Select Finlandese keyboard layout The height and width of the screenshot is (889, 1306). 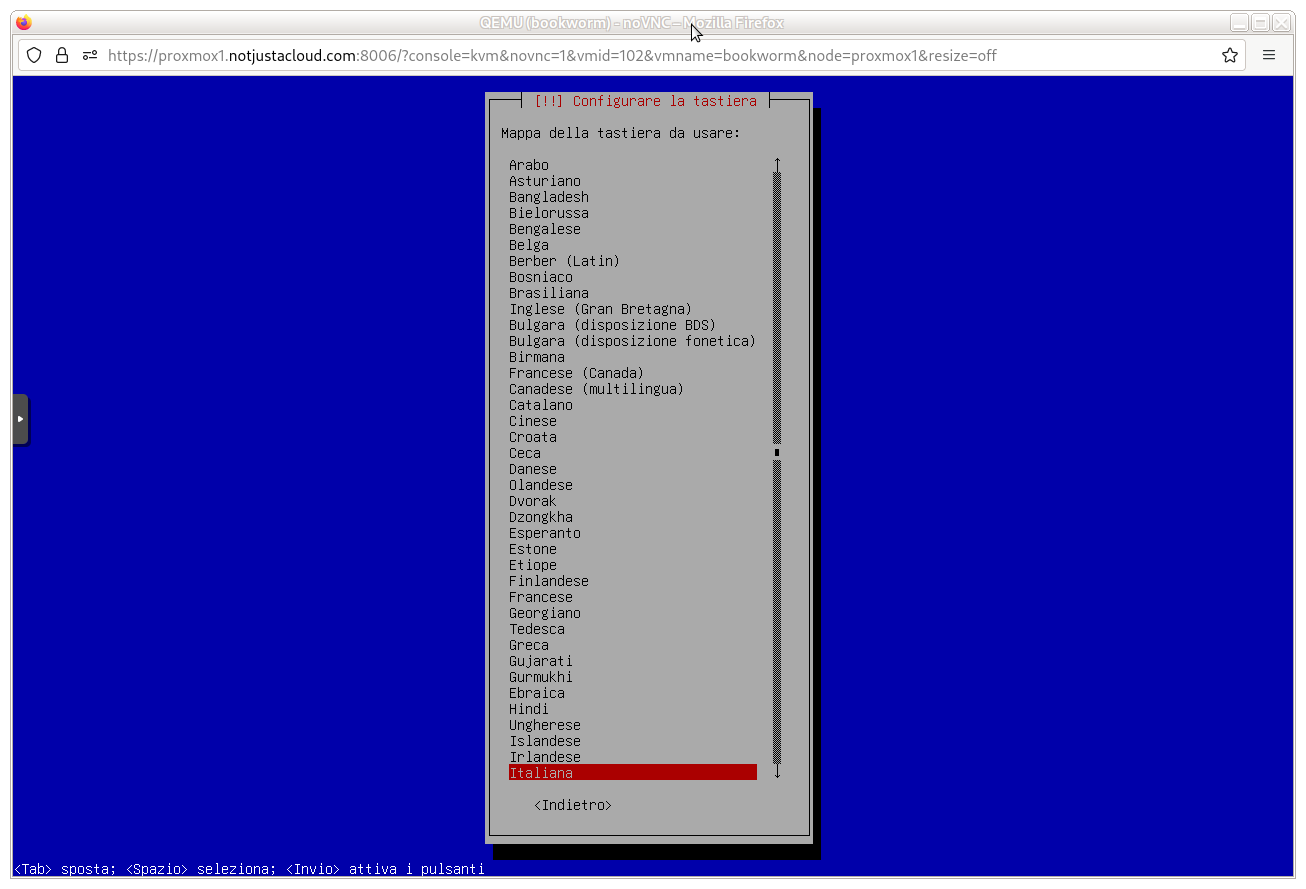click(549, 581)
